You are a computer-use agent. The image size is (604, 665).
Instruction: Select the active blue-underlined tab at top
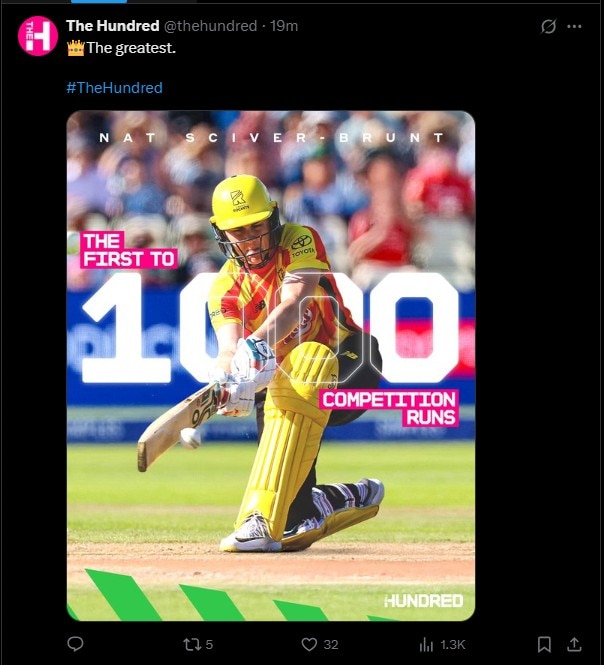pyautogui.click(x=99, y=1)
